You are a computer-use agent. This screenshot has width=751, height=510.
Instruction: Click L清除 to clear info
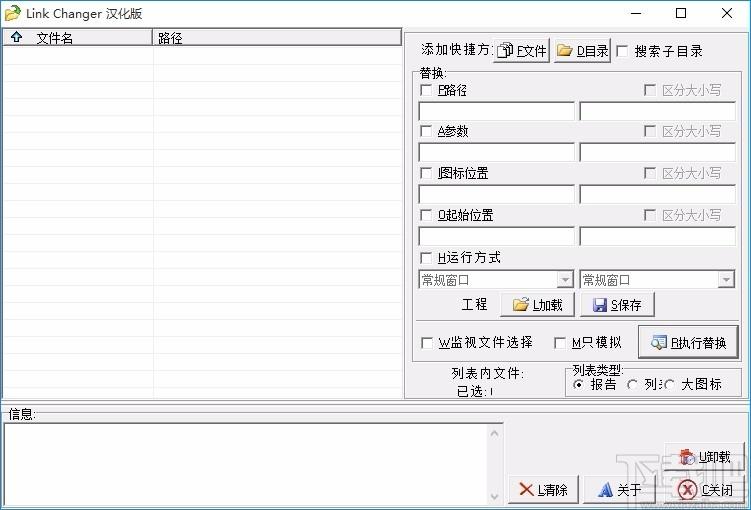(542, 489)
